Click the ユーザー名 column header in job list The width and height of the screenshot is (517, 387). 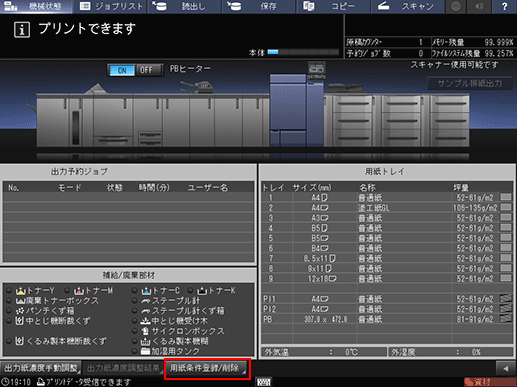point(208,188)
